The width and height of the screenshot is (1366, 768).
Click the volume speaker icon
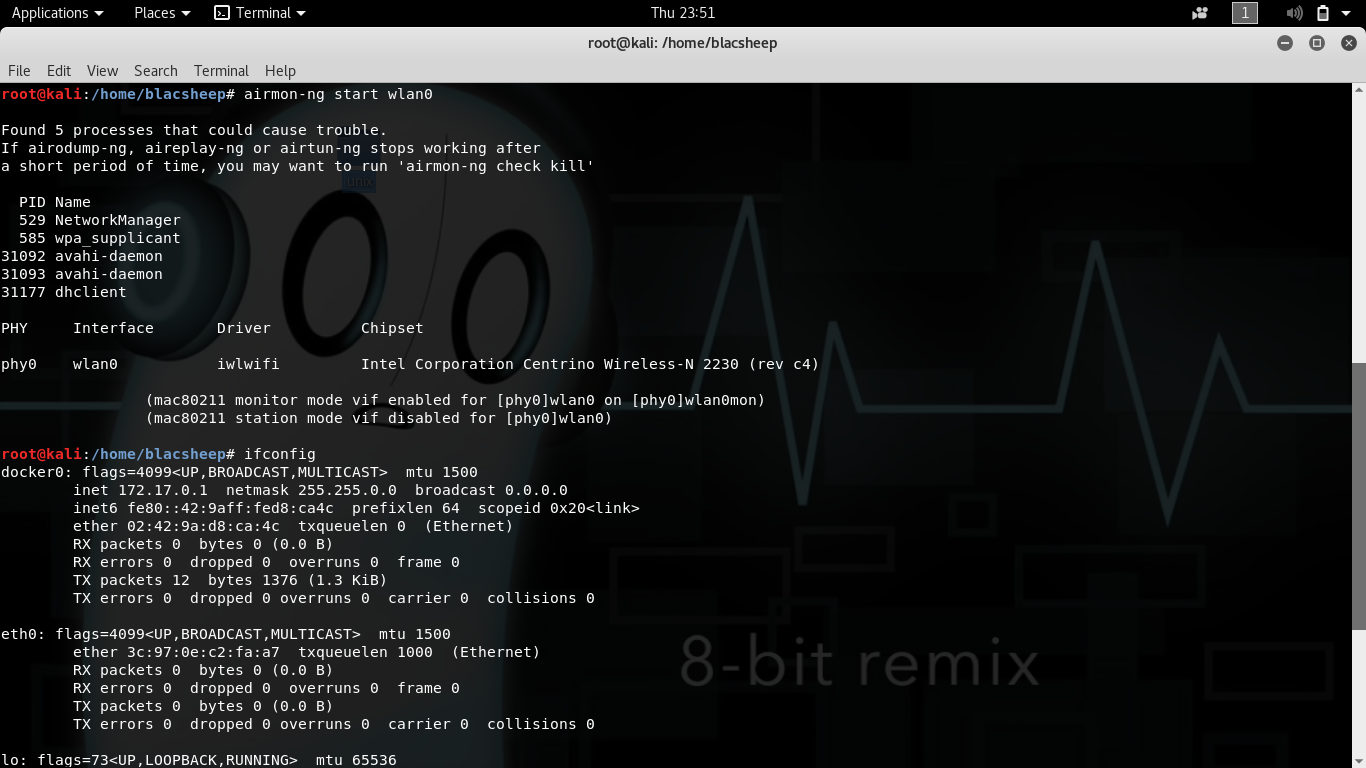coord(1294,13)
